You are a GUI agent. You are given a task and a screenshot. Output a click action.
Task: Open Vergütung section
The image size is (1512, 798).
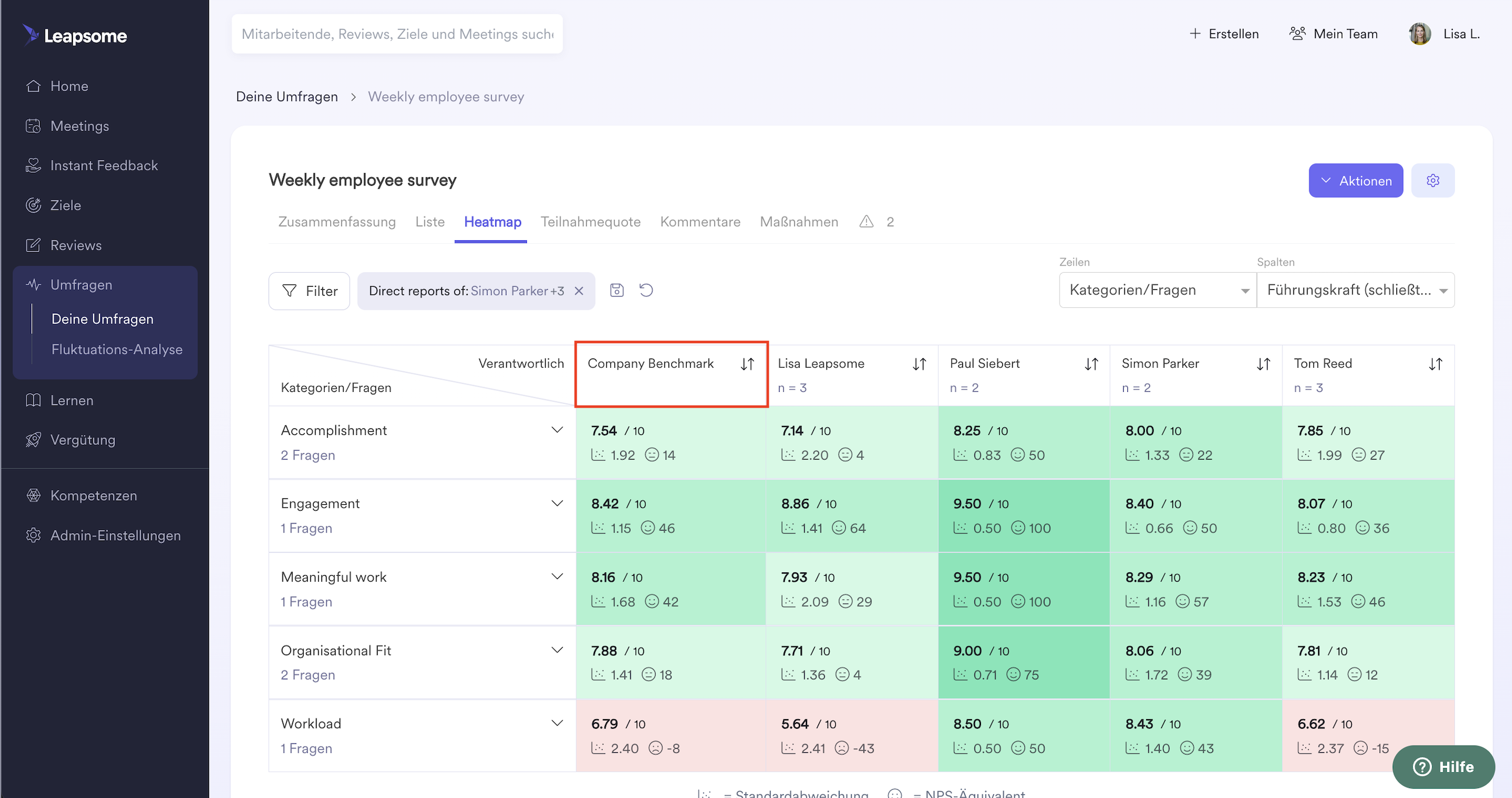(70, 440)
